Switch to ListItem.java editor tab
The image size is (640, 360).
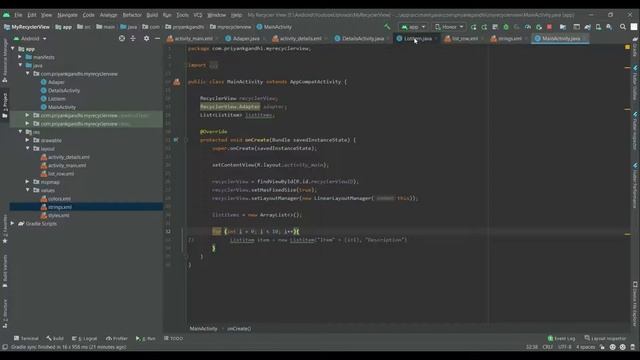click(417, 38)
